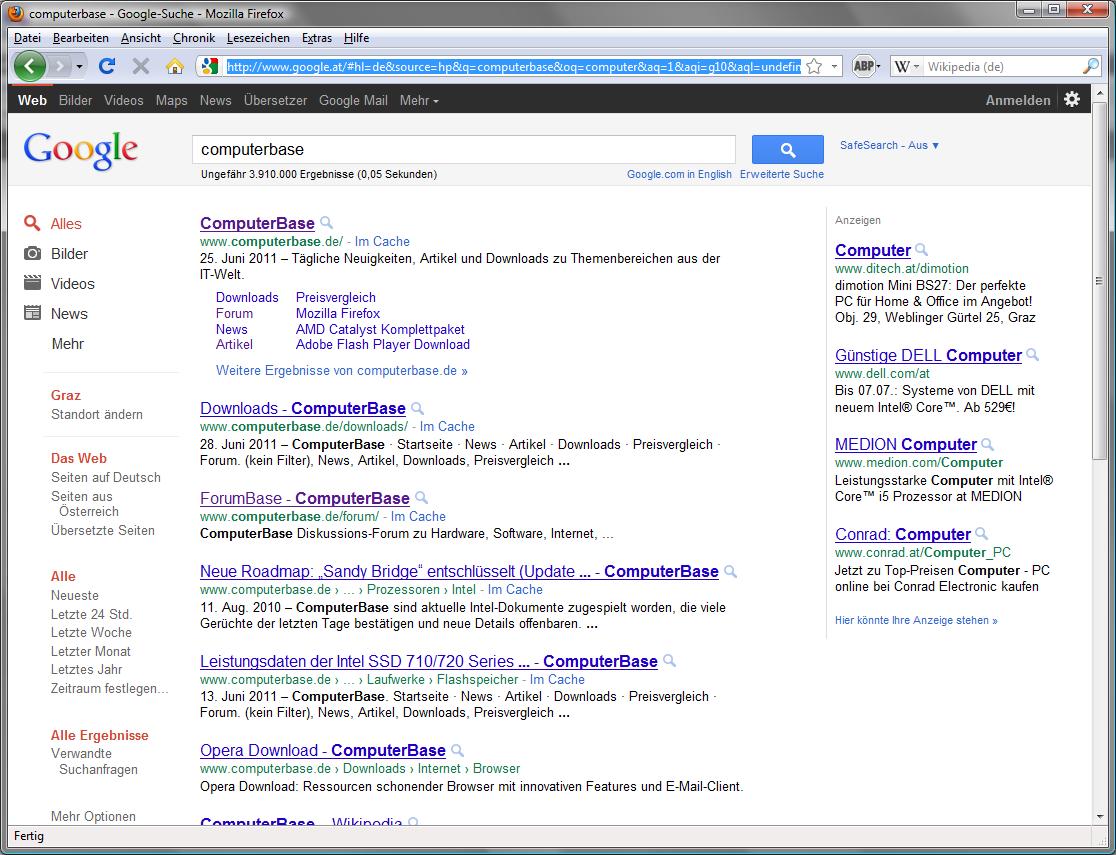Preview the Günstige DELL Computer ad magnifier
Screen dimensions: 1116x855
coord(1032,355)
